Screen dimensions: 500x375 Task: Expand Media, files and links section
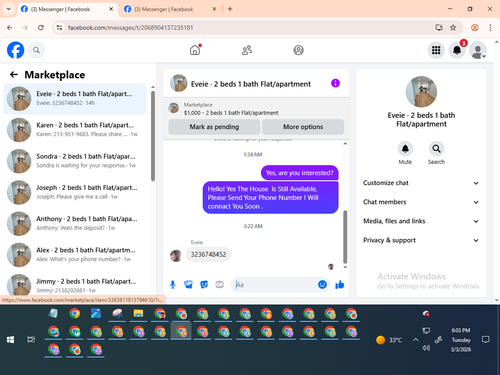[x=421, y=221]
